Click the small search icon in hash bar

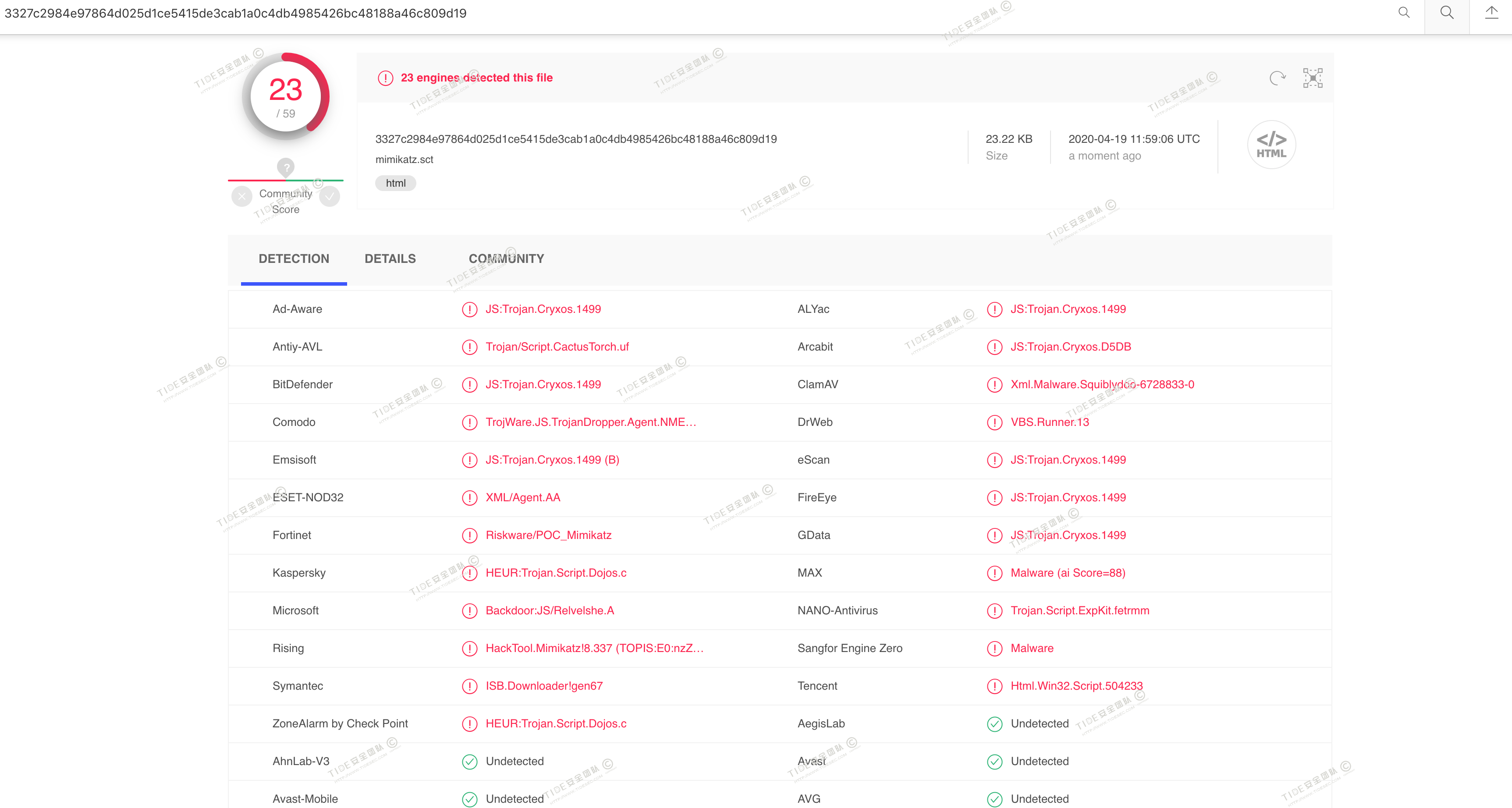pyautogui.click(x=1403, y=13)
